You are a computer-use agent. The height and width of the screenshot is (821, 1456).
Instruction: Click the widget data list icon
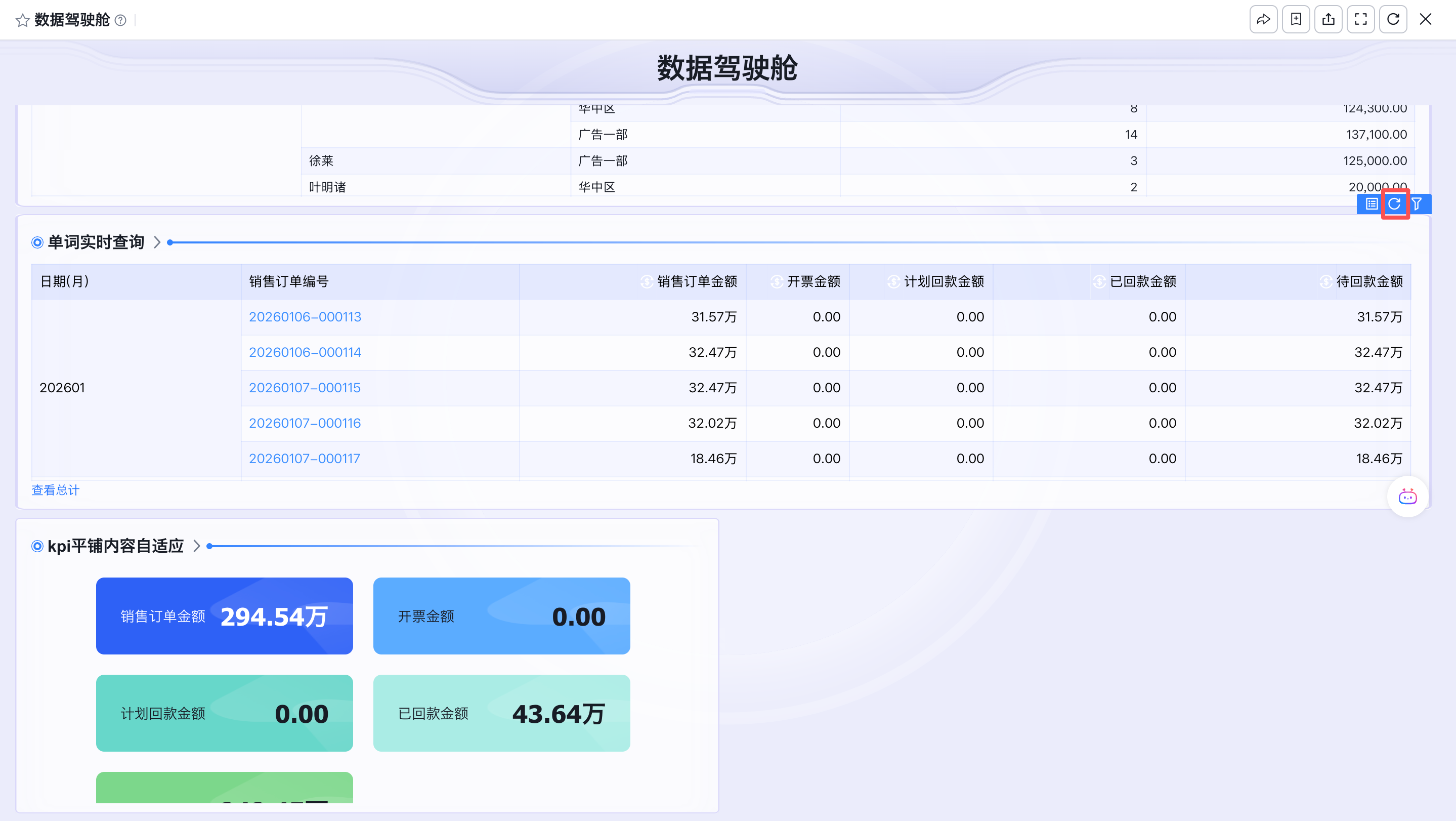click(1371, 204)
